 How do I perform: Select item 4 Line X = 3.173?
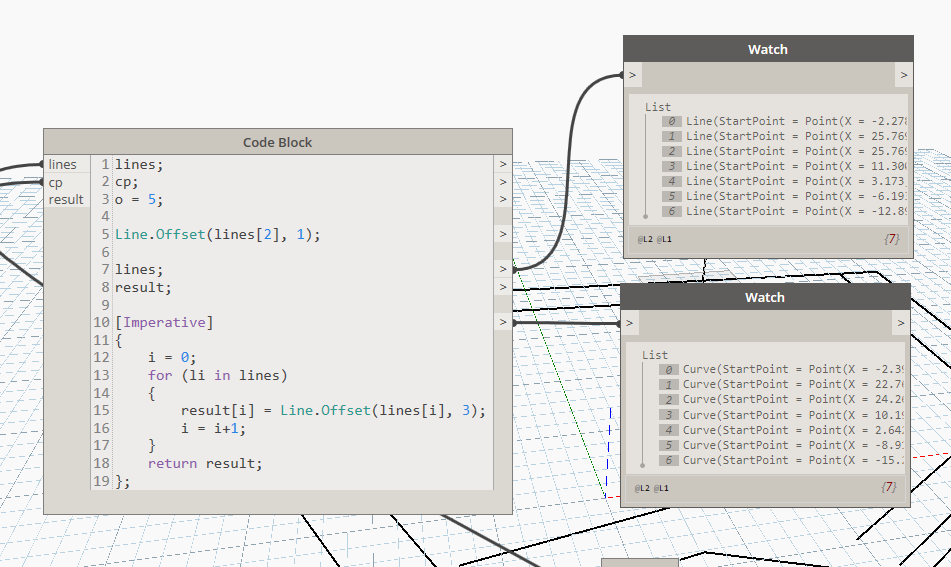click(x=784, y=181)
